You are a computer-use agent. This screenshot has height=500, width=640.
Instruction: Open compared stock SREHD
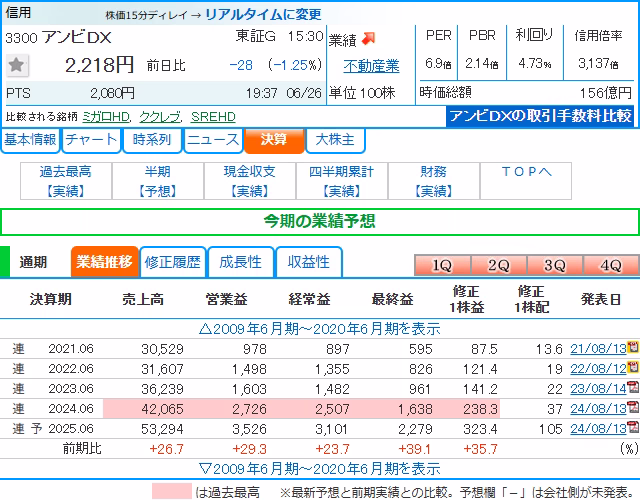pyautogui.click(x=213, y=117)
